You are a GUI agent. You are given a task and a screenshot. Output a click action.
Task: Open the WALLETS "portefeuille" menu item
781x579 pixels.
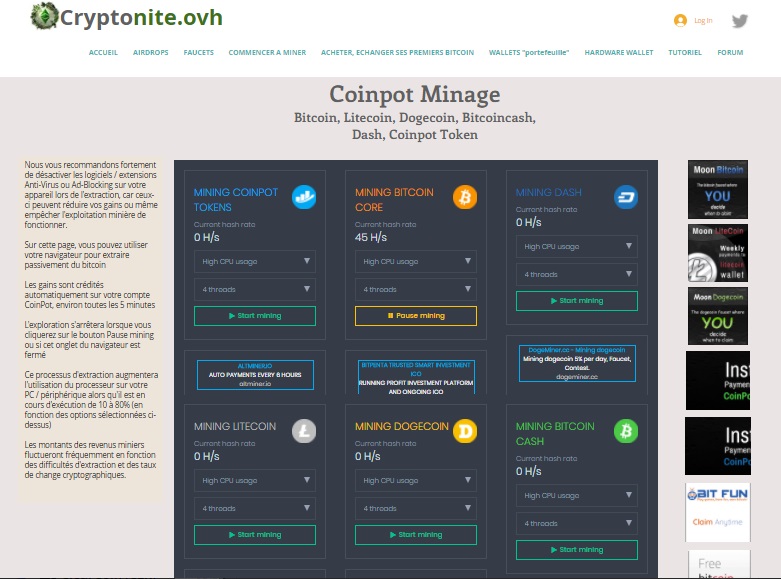pos(529,52)
